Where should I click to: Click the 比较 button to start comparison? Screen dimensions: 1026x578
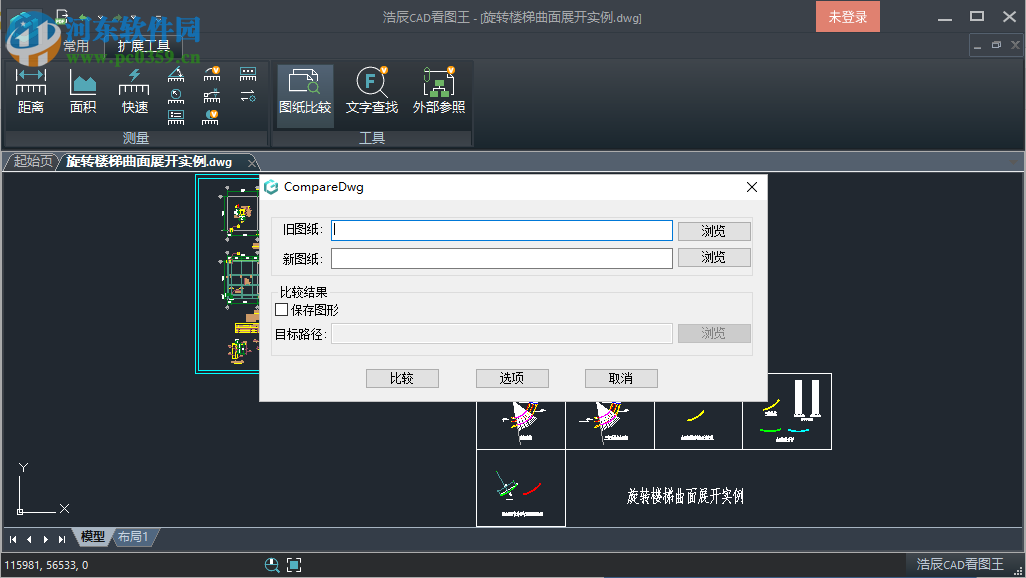[402, 378]
